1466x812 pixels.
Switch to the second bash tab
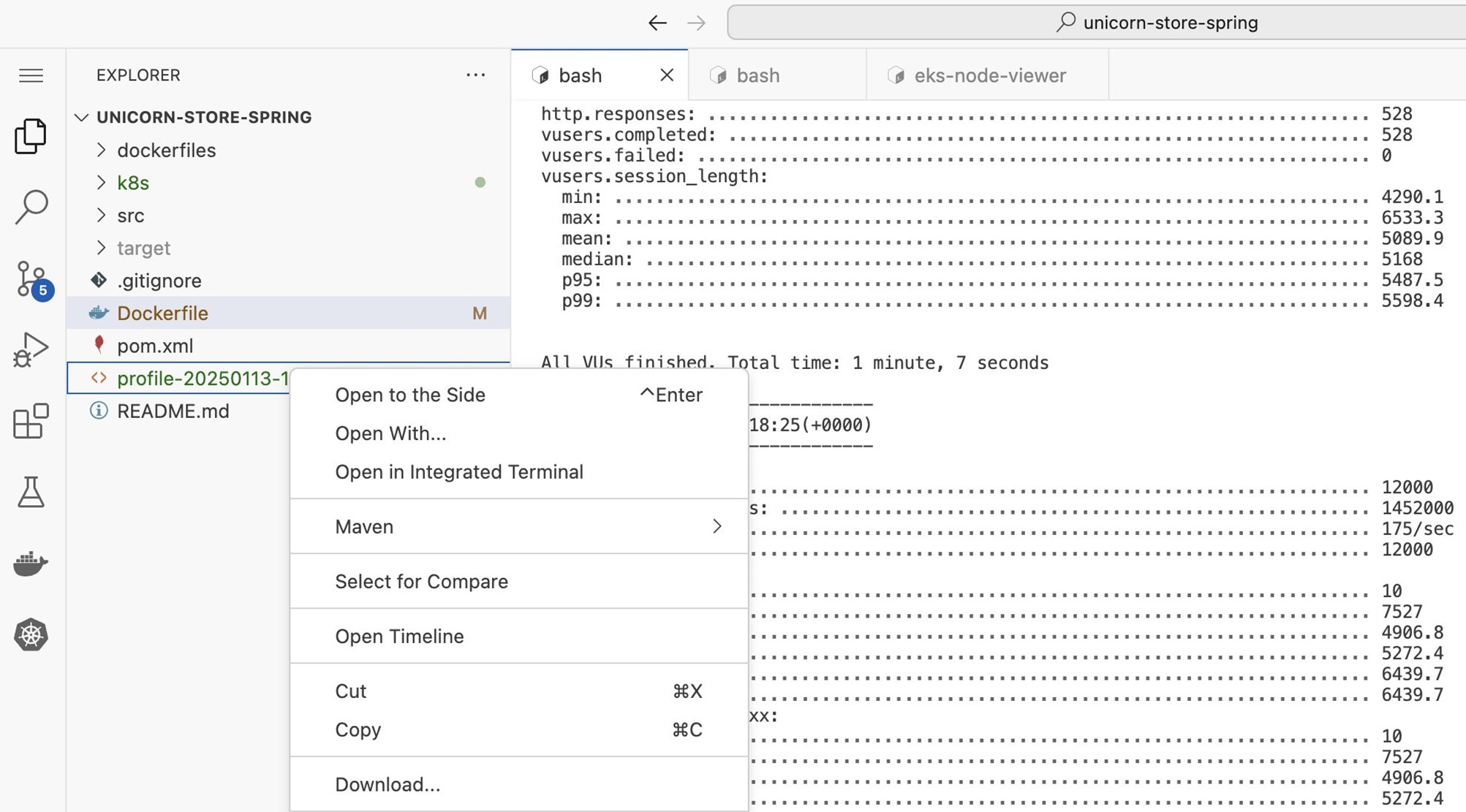[x=777, y=75]
